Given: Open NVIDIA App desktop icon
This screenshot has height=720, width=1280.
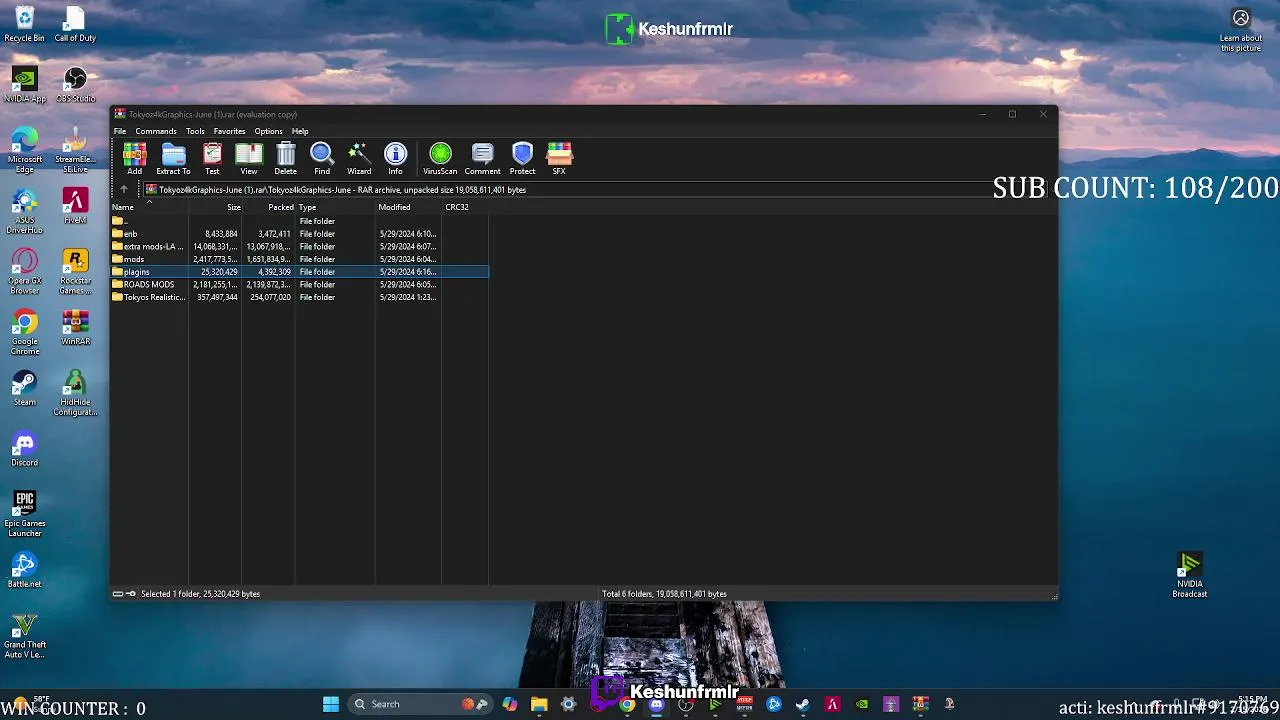Looking at the screenshot, I should tap(25, 85).
